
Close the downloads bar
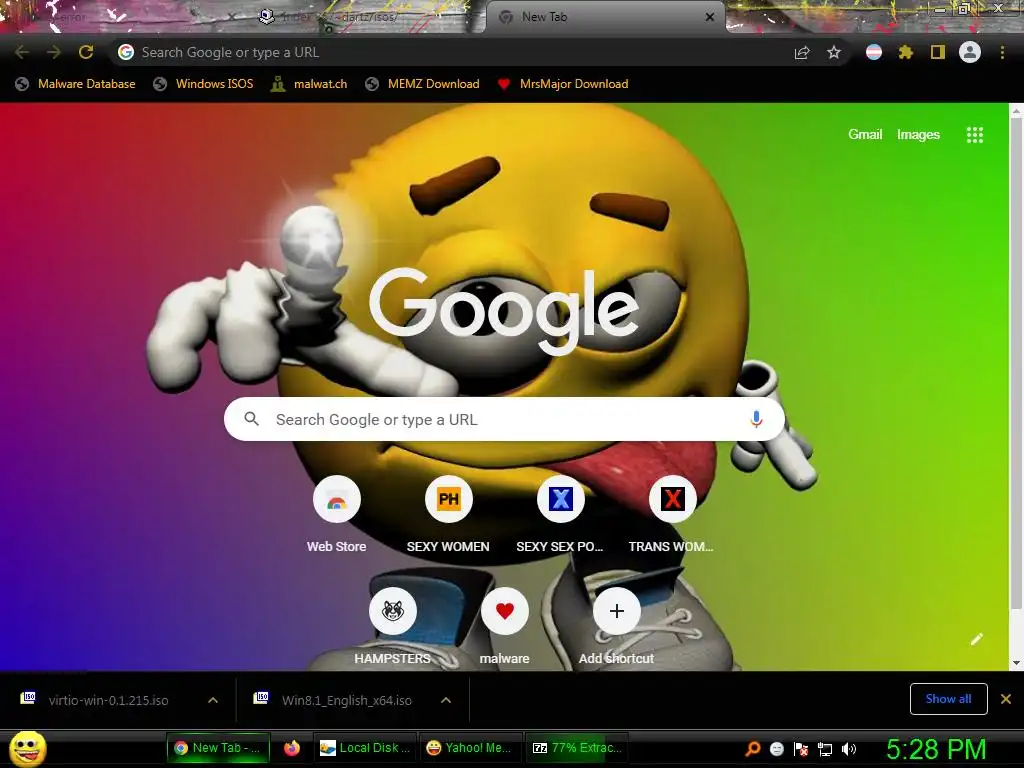click(x=1006, y=699)
